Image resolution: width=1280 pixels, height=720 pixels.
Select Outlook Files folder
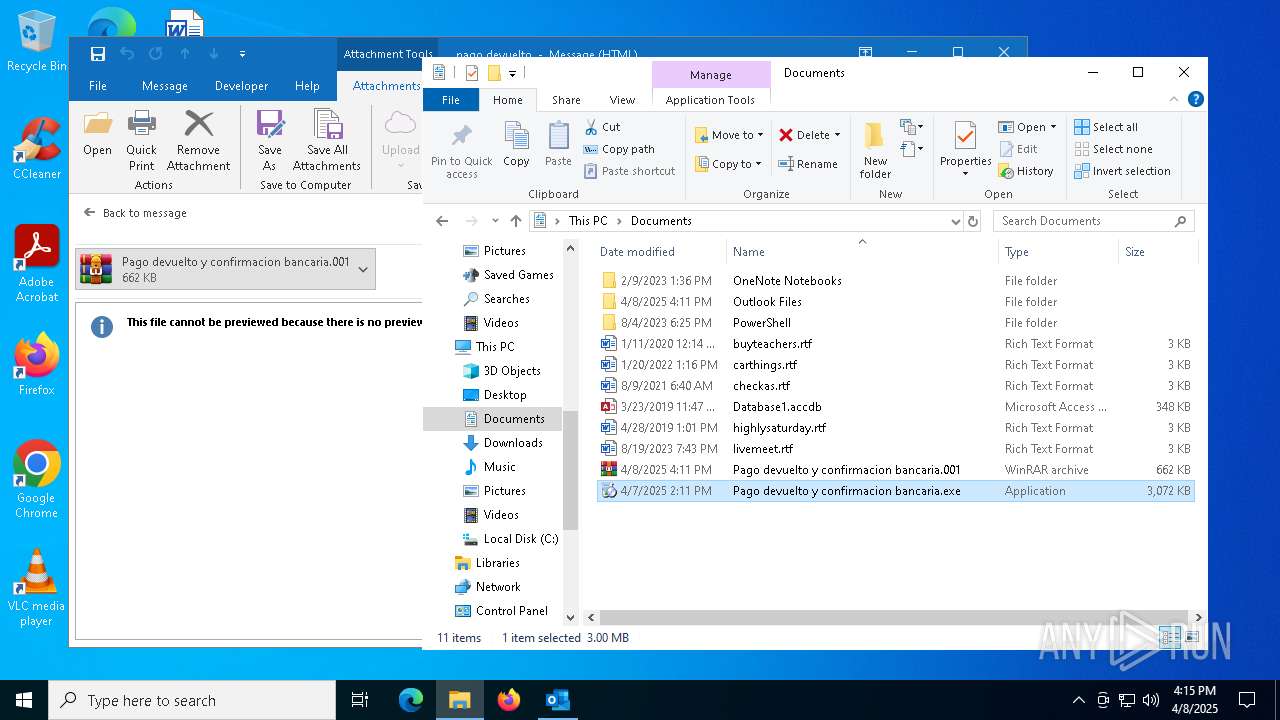pos(895,302)
